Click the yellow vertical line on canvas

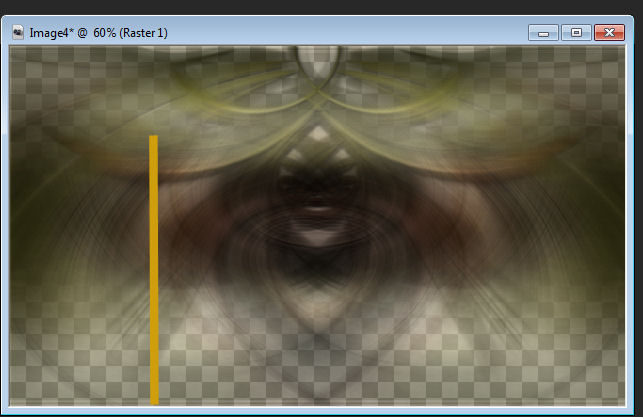[154, 270]
